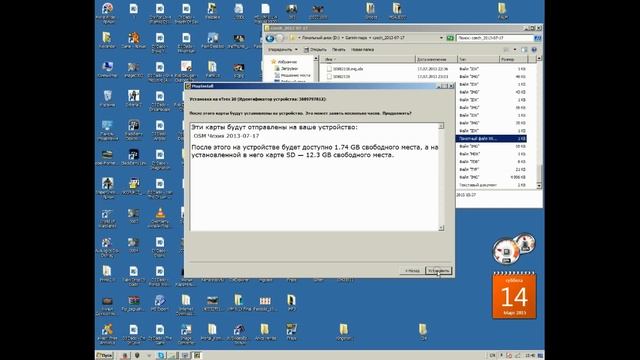
Task: Click Explorer file list scrollbar down arrow
Action: click(539, 186)
